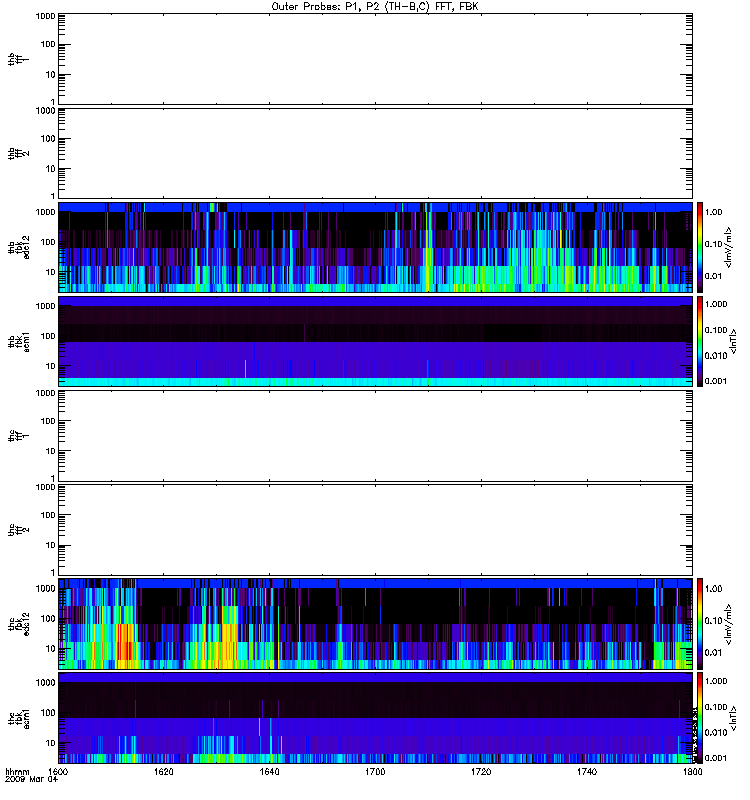
Task: Click the 0.10 value on thc edc12 color bar
Action: tap(714, 620)
